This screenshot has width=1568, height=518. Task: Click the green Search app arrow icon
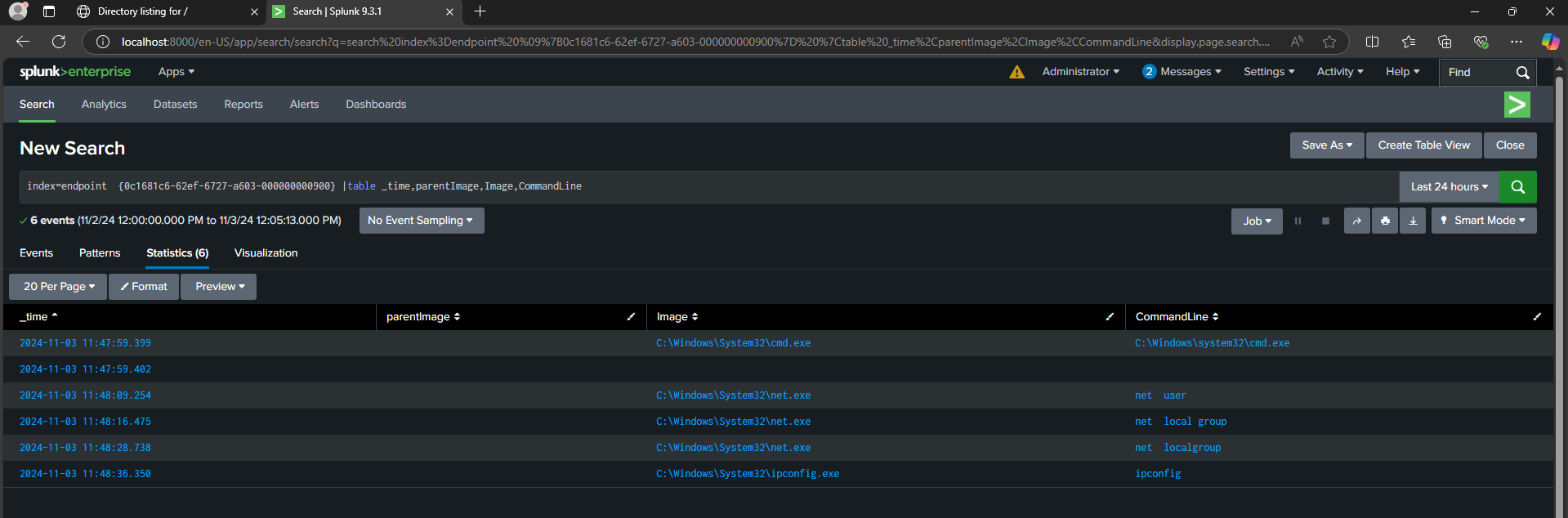tap(1517, 105)
